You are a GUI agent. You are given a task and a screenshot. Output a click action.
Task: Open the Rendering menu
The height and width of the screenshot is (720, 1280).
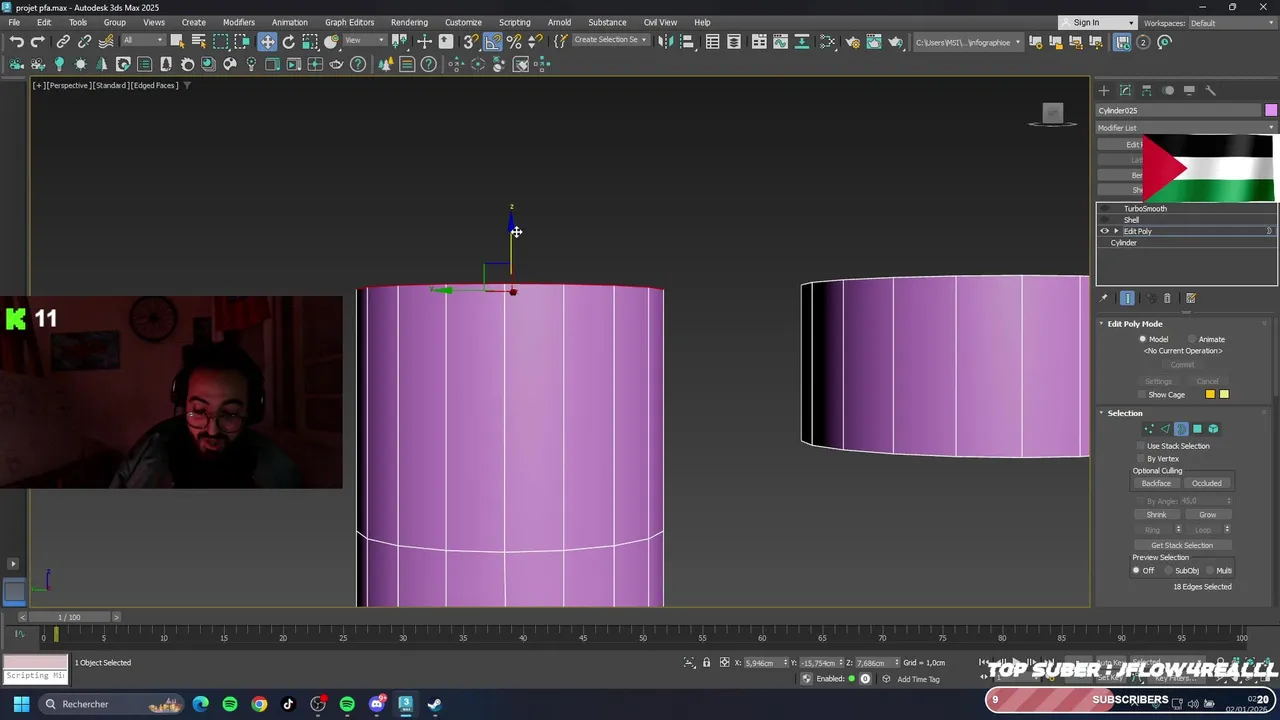[409, 22]
